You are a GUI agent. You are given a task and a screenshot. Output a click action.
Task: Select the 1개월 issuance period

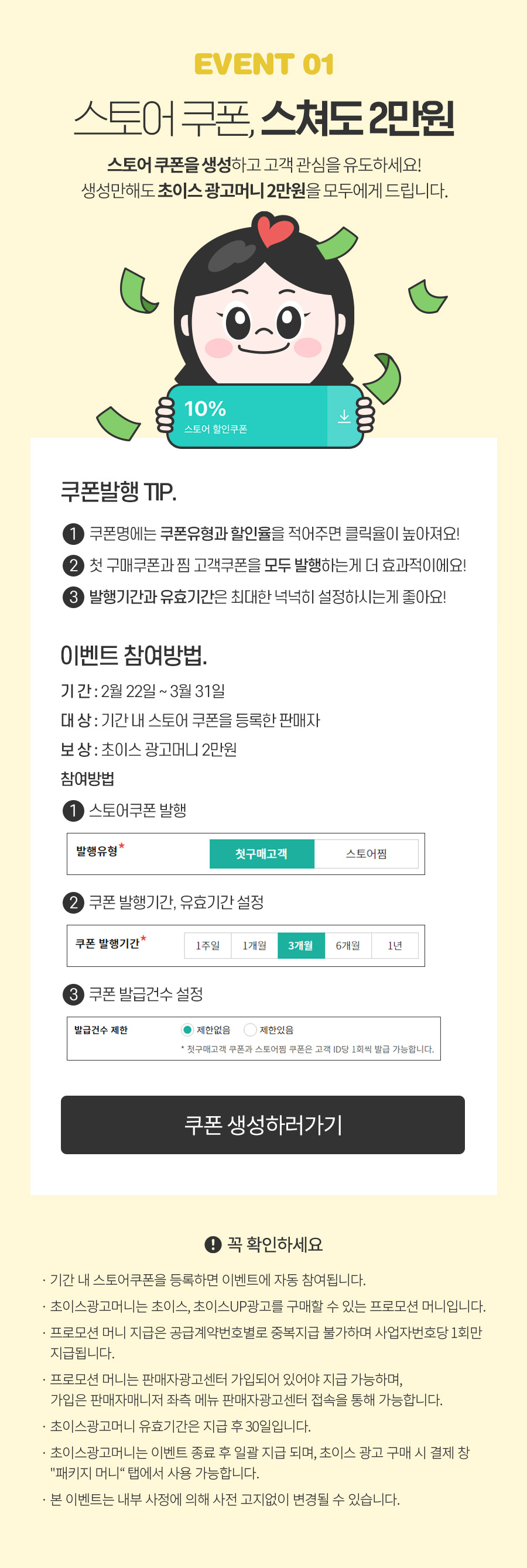point(255,945)
